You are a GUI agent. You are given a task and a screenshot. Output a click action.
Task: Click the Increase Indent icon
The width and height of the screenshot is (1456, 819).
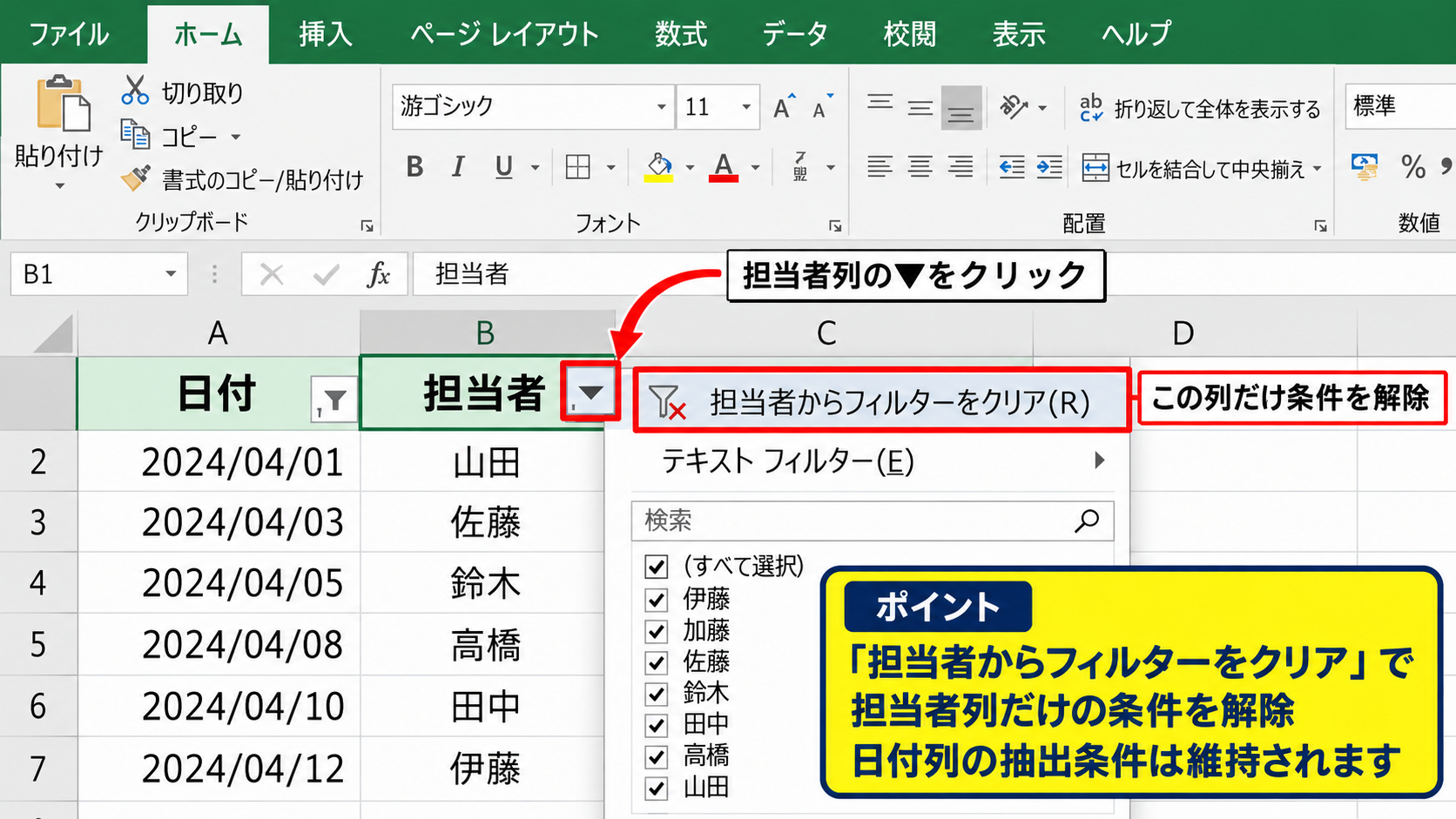click(x=1049, y=166)
